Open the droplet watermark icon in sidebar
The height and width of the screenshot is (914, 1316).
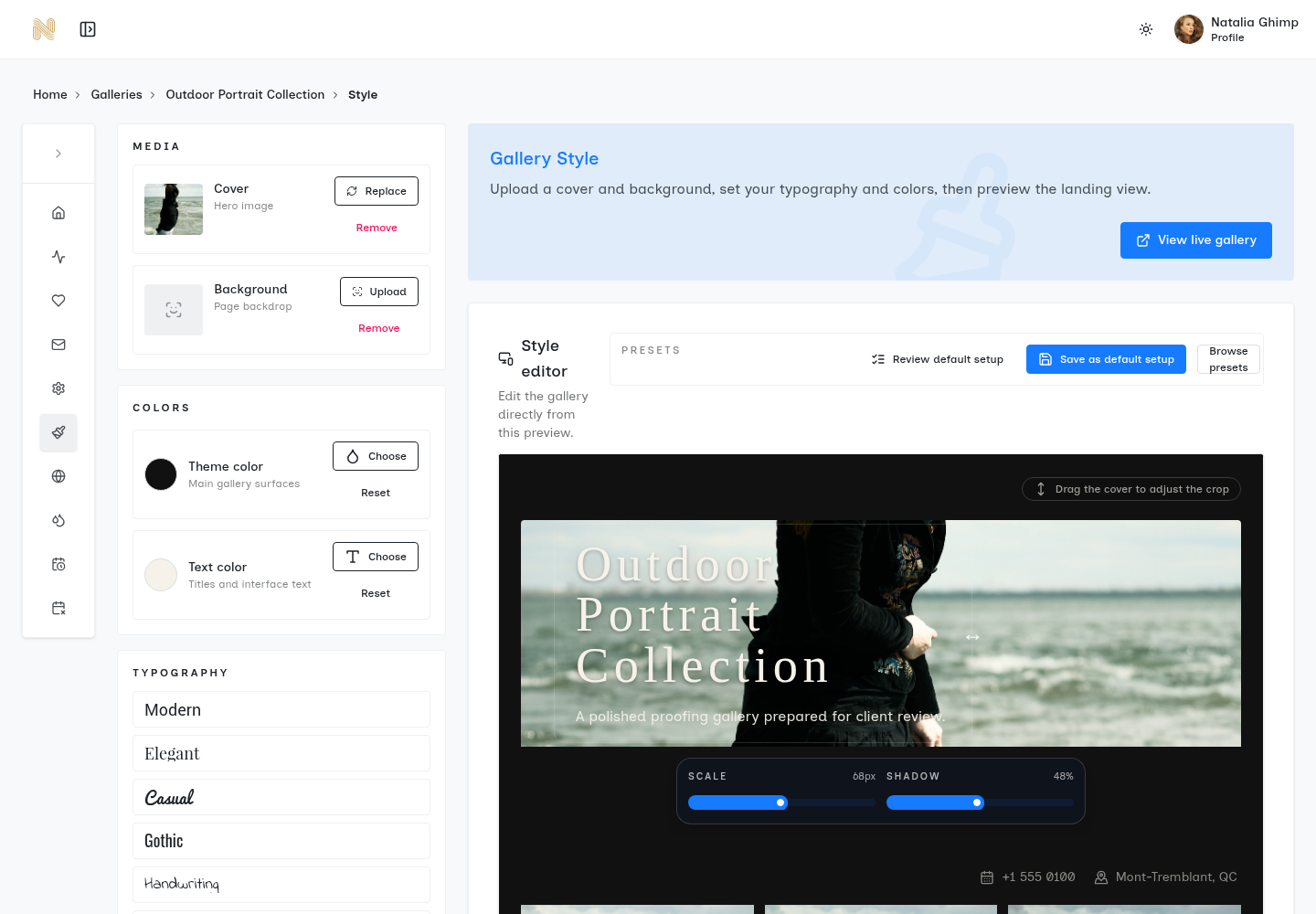click(x=58, y=520)
